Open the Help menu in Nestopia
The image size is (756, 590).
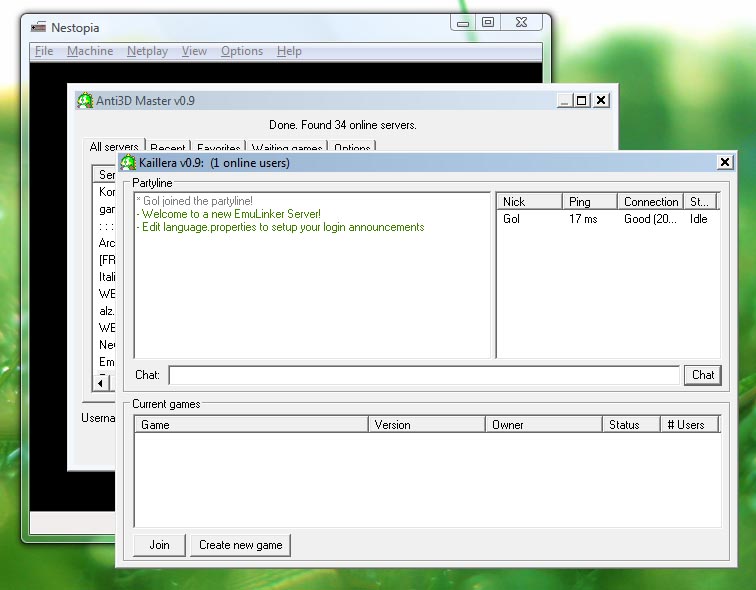(289, 51)
